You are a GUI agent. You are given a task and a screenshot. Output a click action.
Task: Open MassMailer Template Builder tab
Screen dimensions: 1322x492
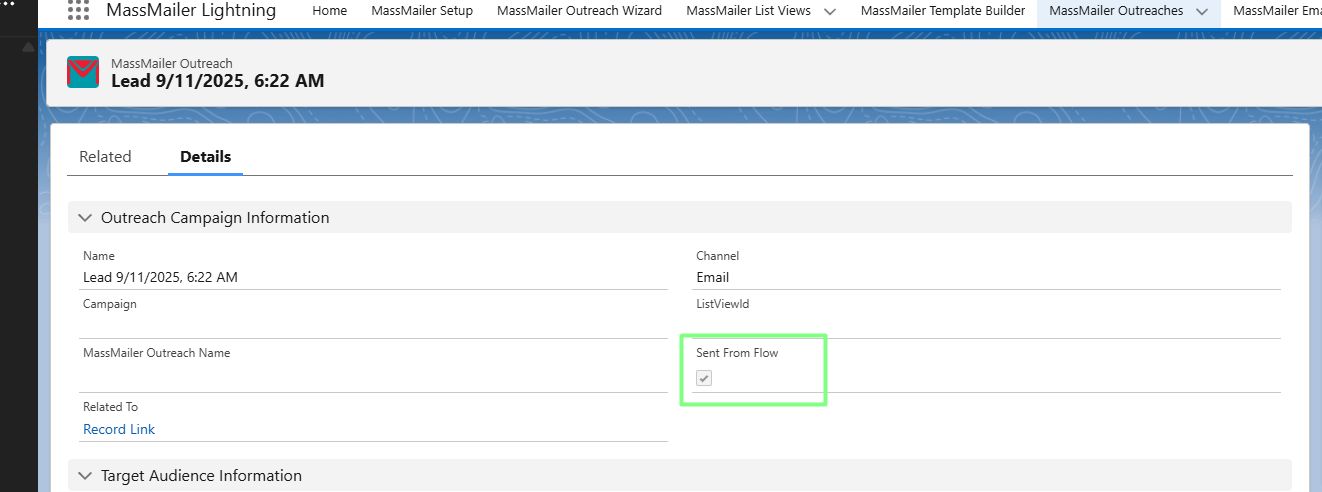click(x=943, y=11)
